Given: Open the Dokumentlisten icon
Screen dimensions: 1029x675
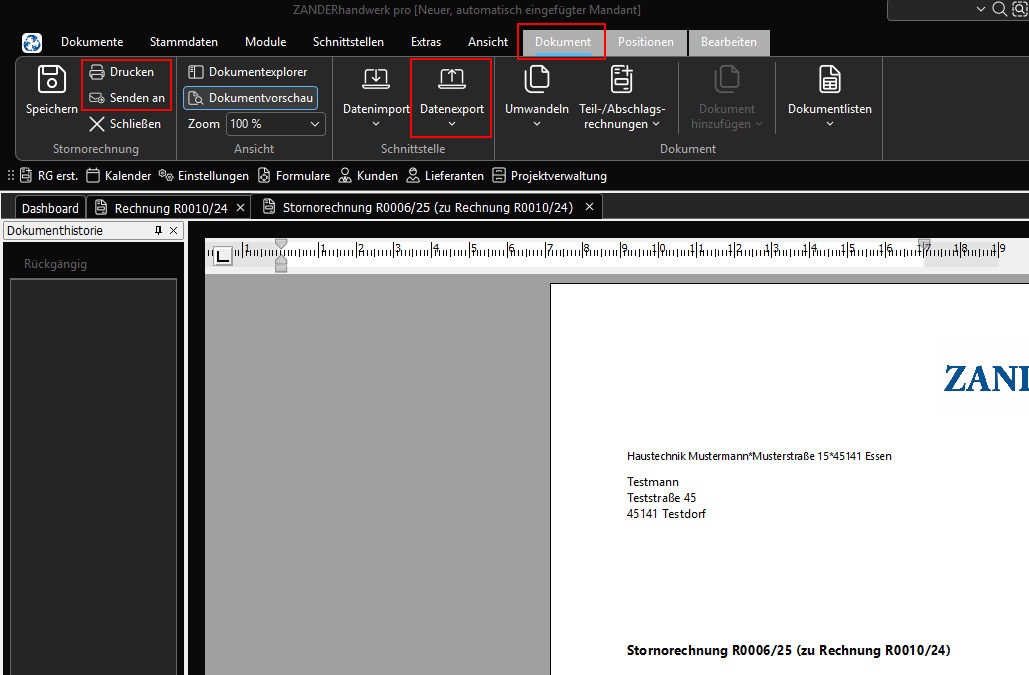Looking at the screenshot, I should [x=829, y=80].
